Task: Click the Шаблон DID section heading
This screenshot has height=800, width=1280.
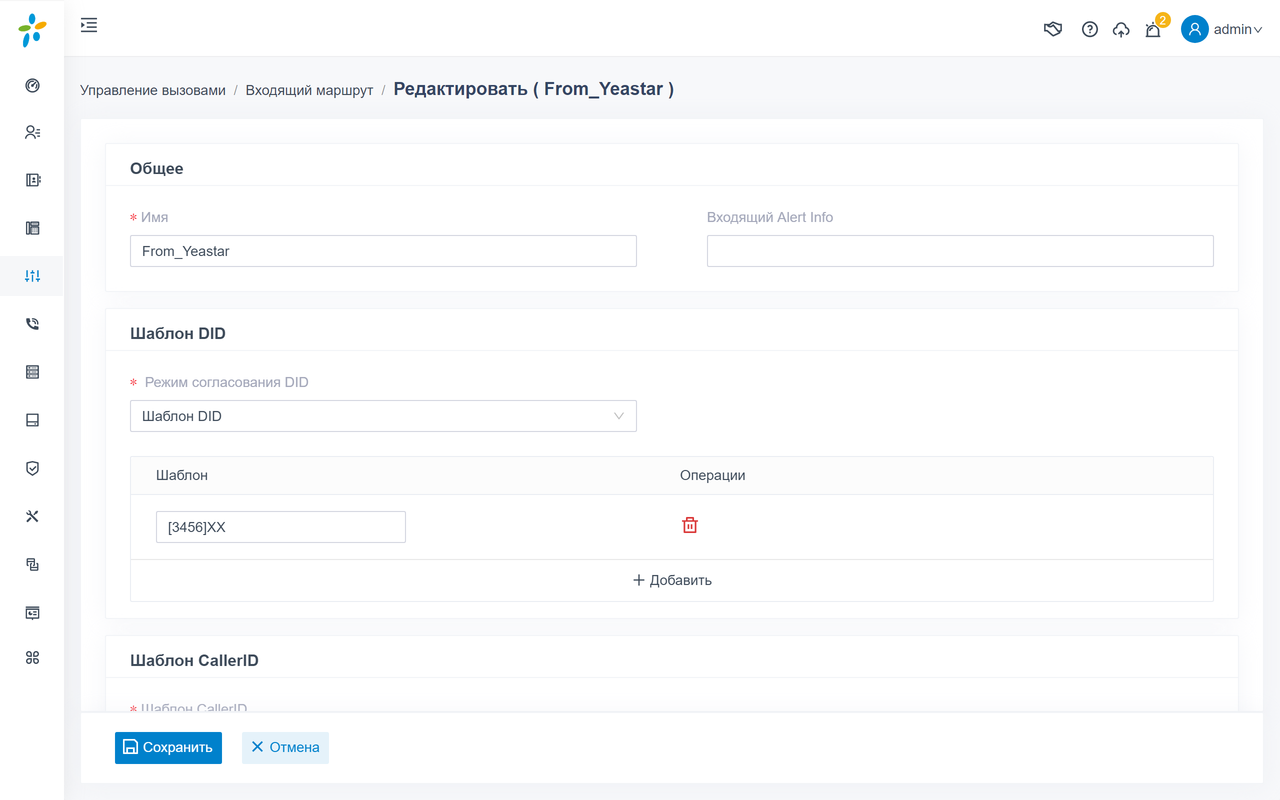Action: (x=178, y=333)
